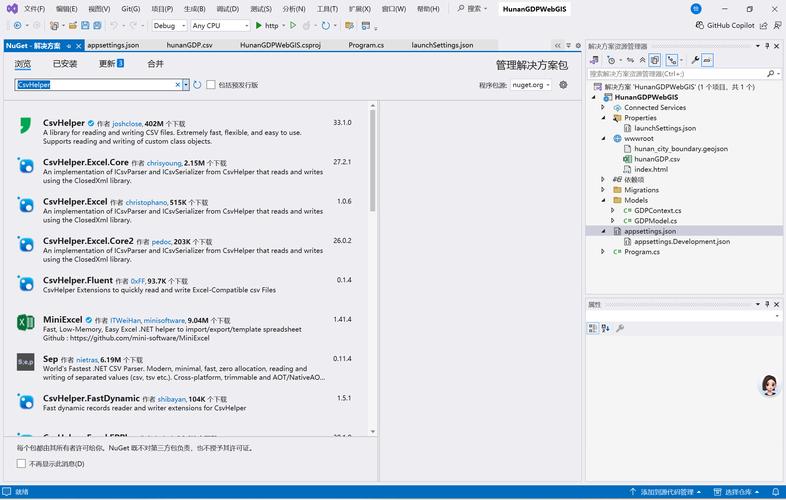Switch to the Installed packages tab
This screenshot has width=786, height=500.
pyautogui.click(x=65, y=64)
